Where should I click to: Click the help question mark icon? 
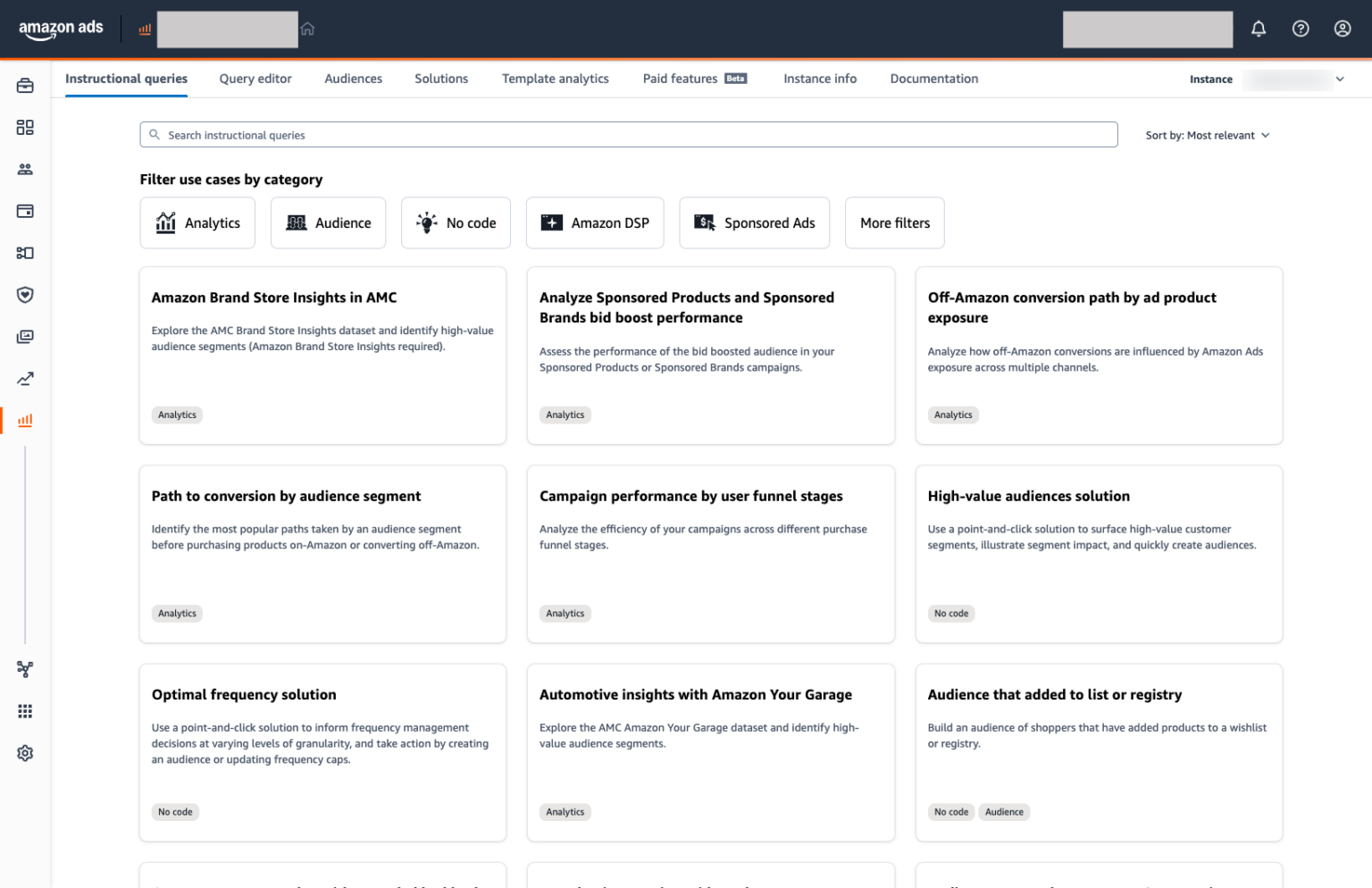1301,29
